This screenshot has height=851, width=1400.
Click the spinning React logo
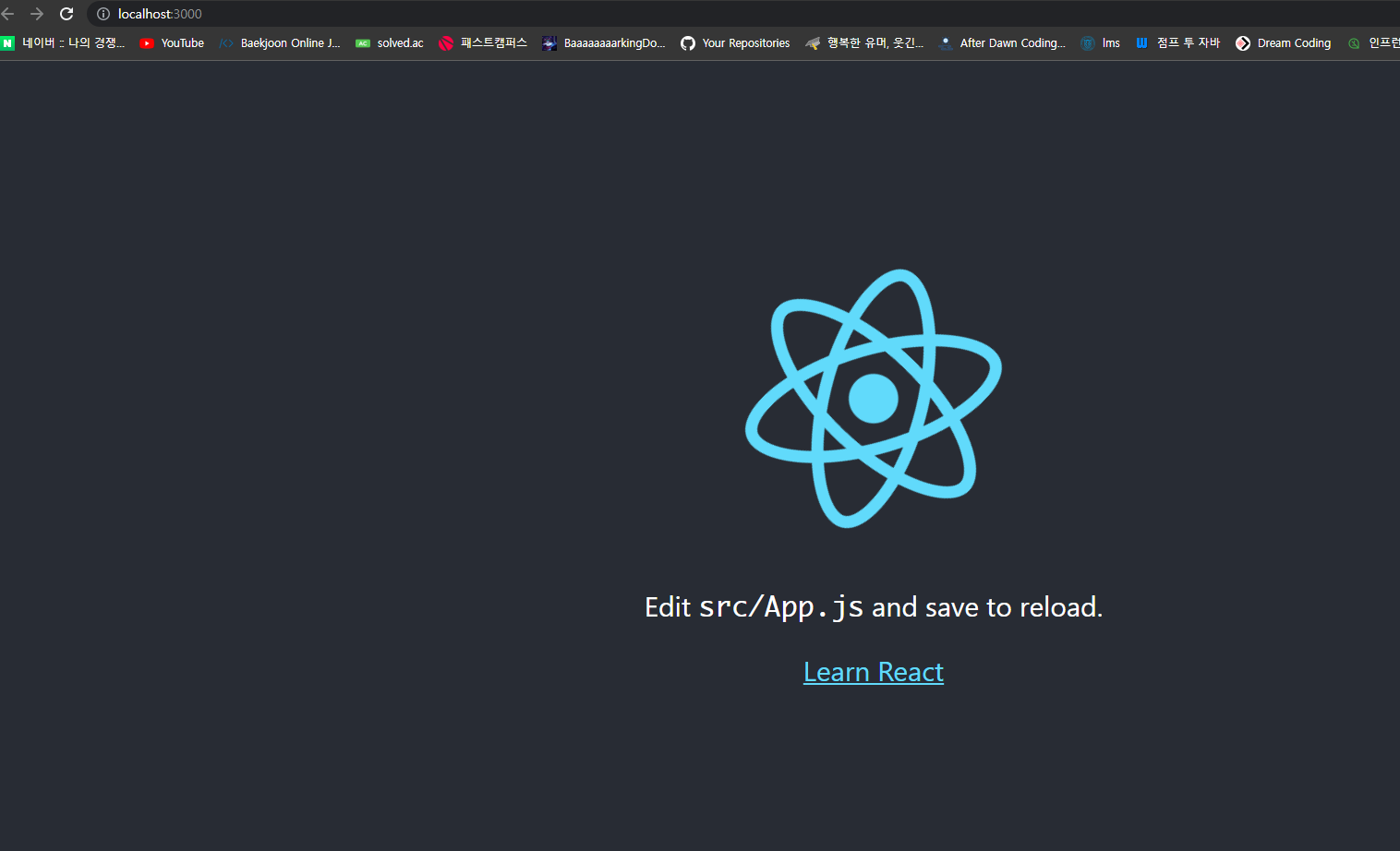coord(874,399)
